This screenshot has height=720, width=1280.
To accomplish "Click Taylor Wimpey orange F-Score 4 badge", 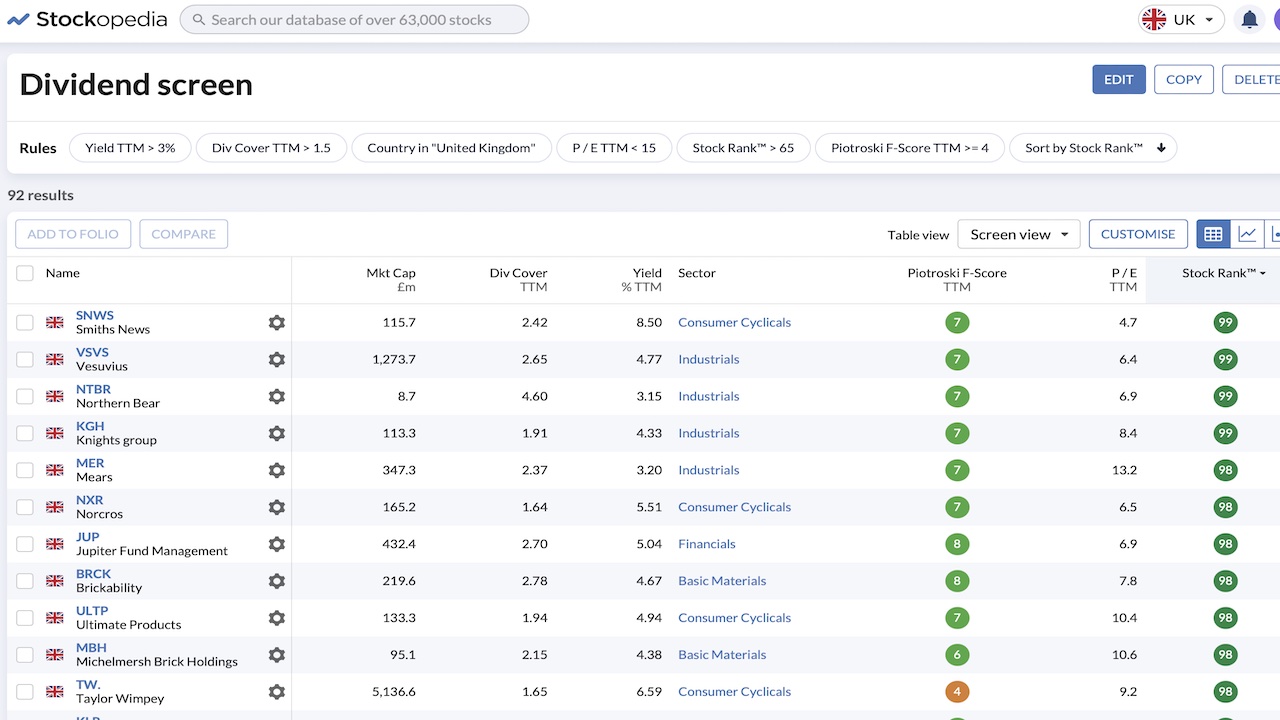I will 957,692.
